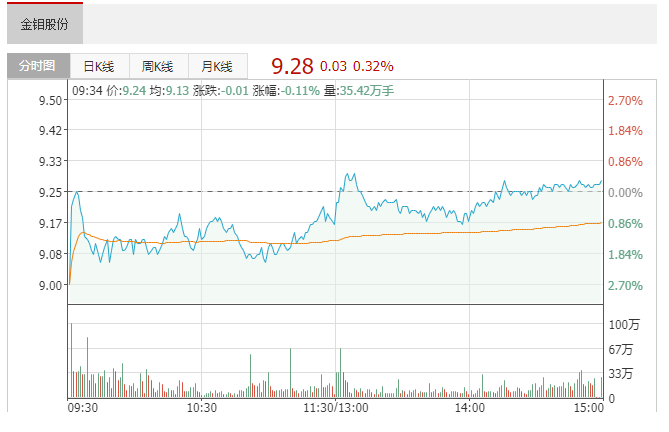Click the 09:34 hover info readout line
Image resolution: width=669 pixels, height=432 pixels.
tap(233, 91)
